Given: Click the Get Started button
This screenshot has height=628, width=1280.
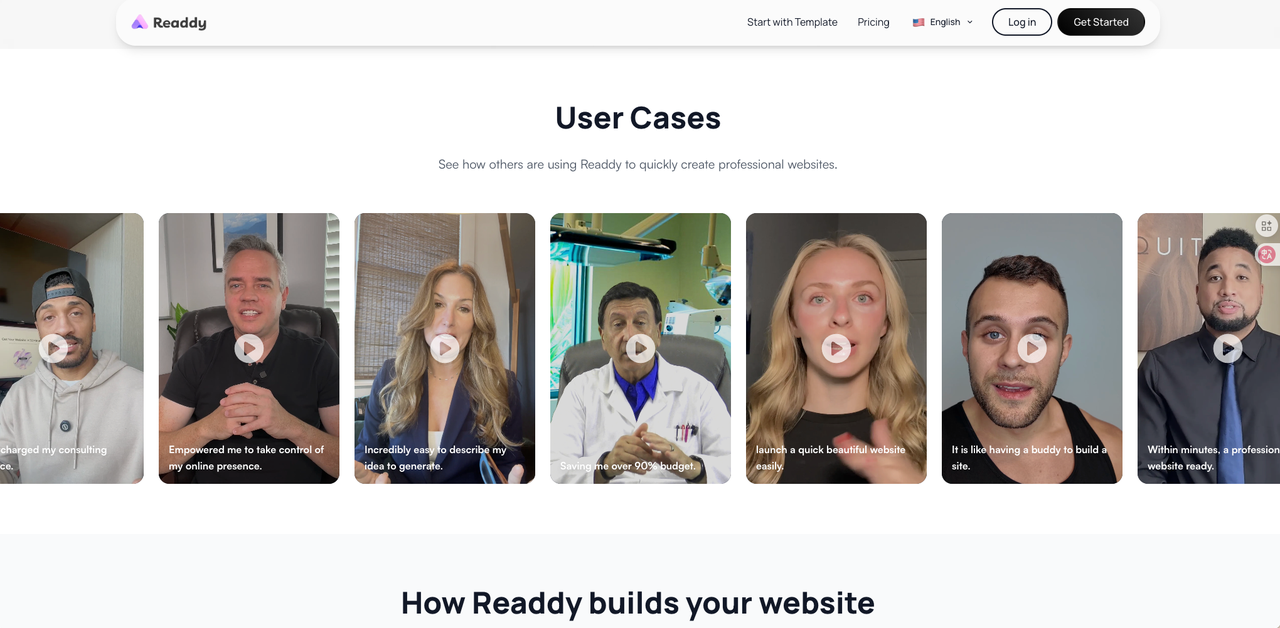Looking at the screenshot, I should [1101, 22].
